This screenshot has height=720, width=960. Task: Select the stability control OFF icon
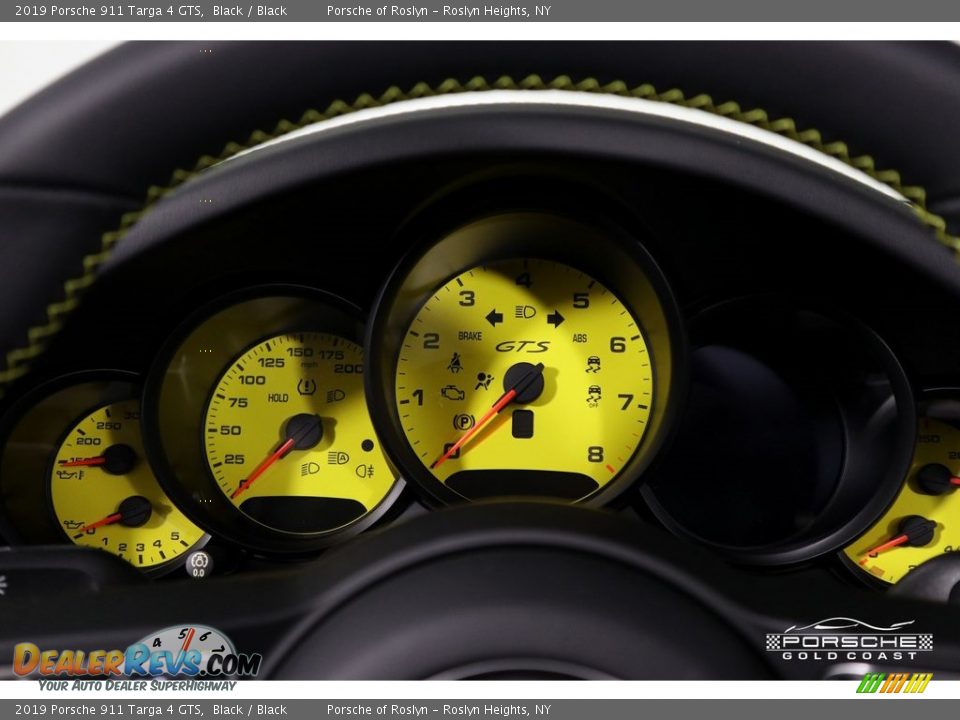(x=593, y=396)
